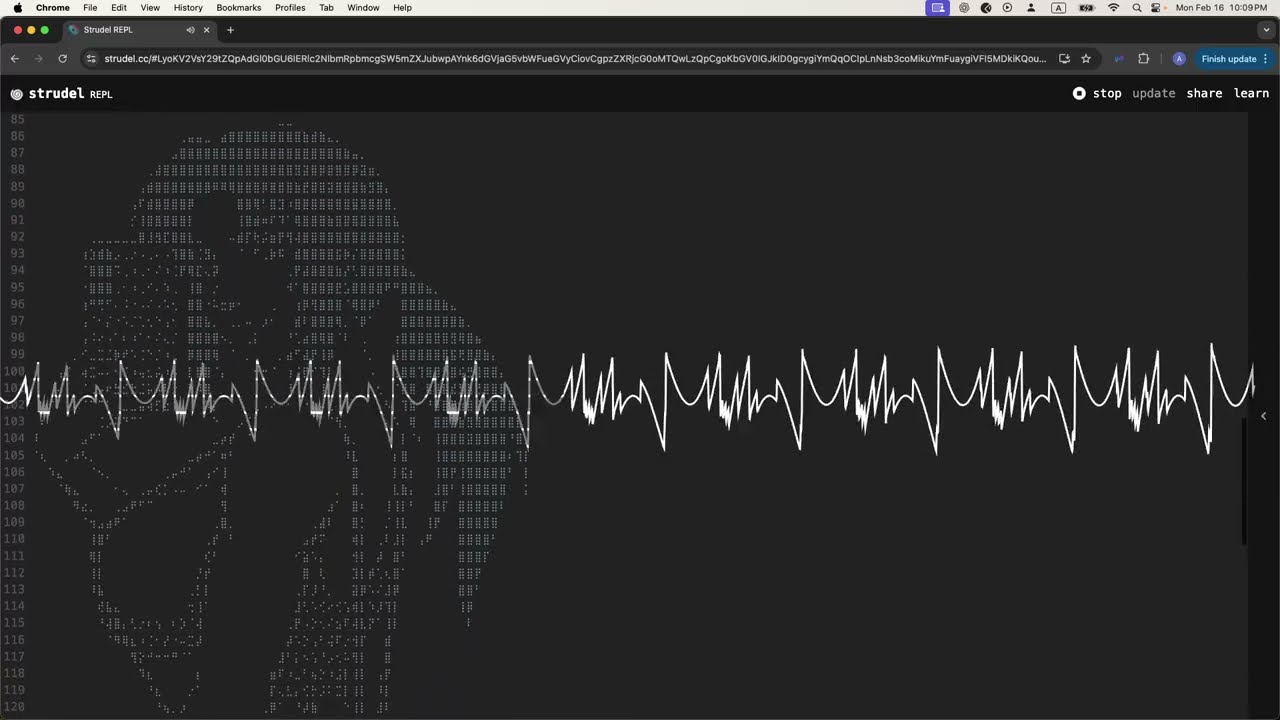Open Control Center icon in menu bar
Viewport: 1280px width, 720px height.
(1157, 7)
